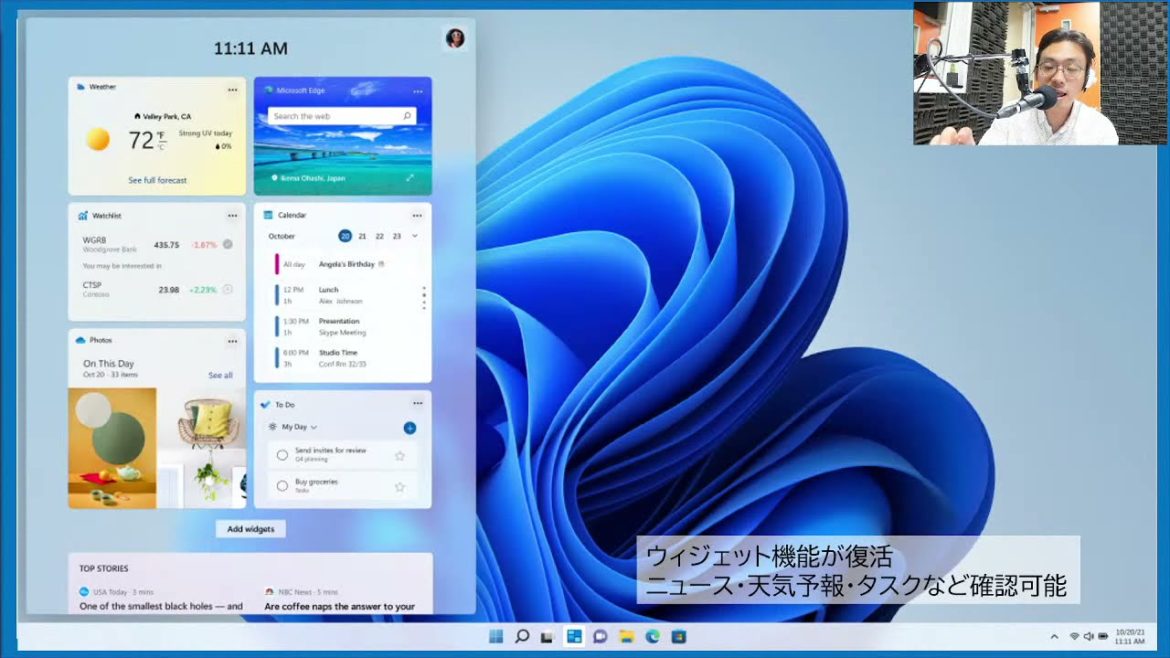This screenshot has width=1170, height=658.
Task: Open the user profile picture in Widgets
Action: click(x=455, y=38)
